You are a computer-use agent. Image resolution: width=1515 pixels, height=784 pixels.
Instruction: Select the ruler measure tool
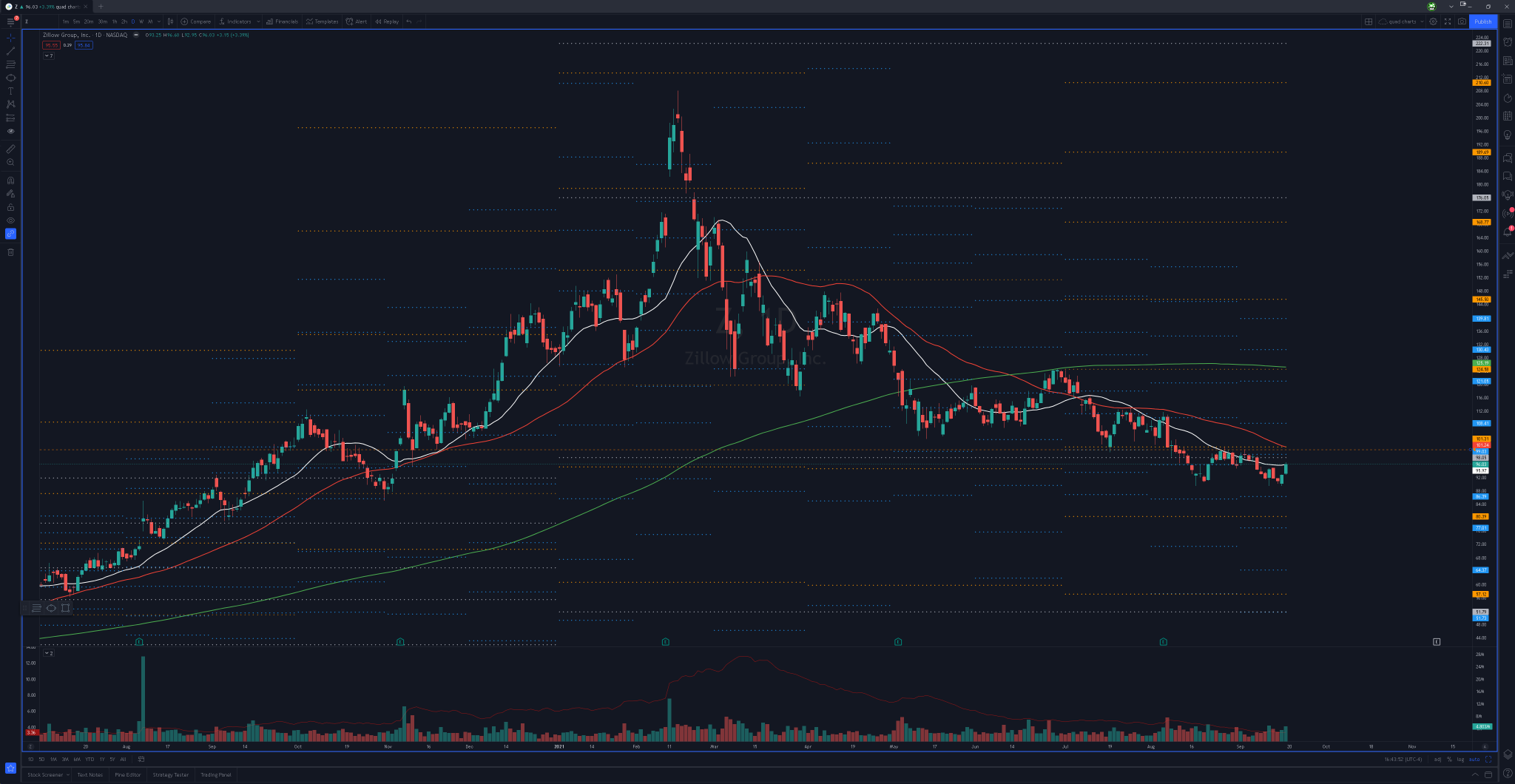[10, 149]
